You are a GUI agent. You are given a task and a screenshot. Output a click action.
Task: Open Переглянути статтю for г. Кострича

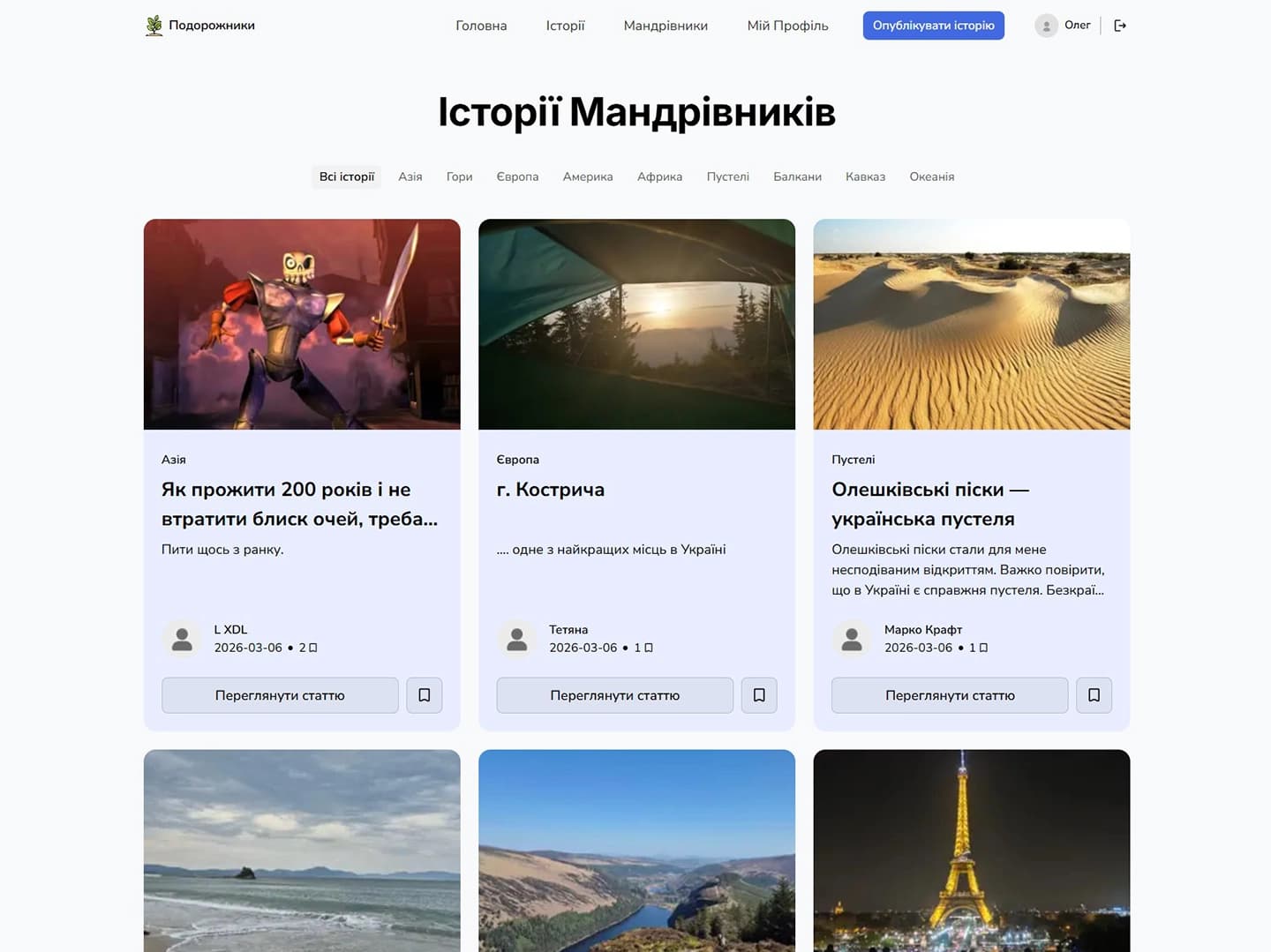pos(614,694)
